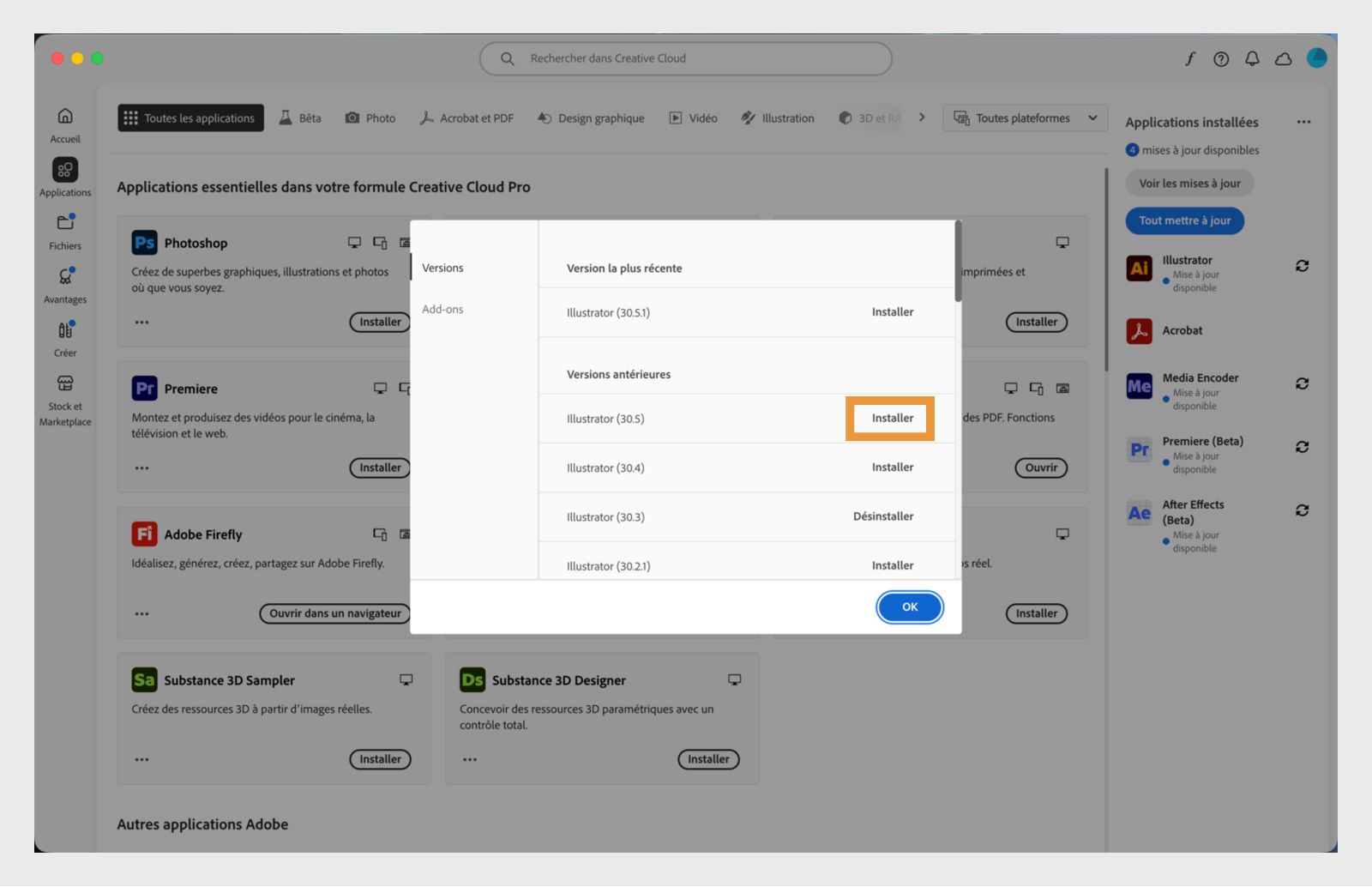Click Premiere (Beta) icon in installed apps
1372x887 pixels.
(1140, 450)
